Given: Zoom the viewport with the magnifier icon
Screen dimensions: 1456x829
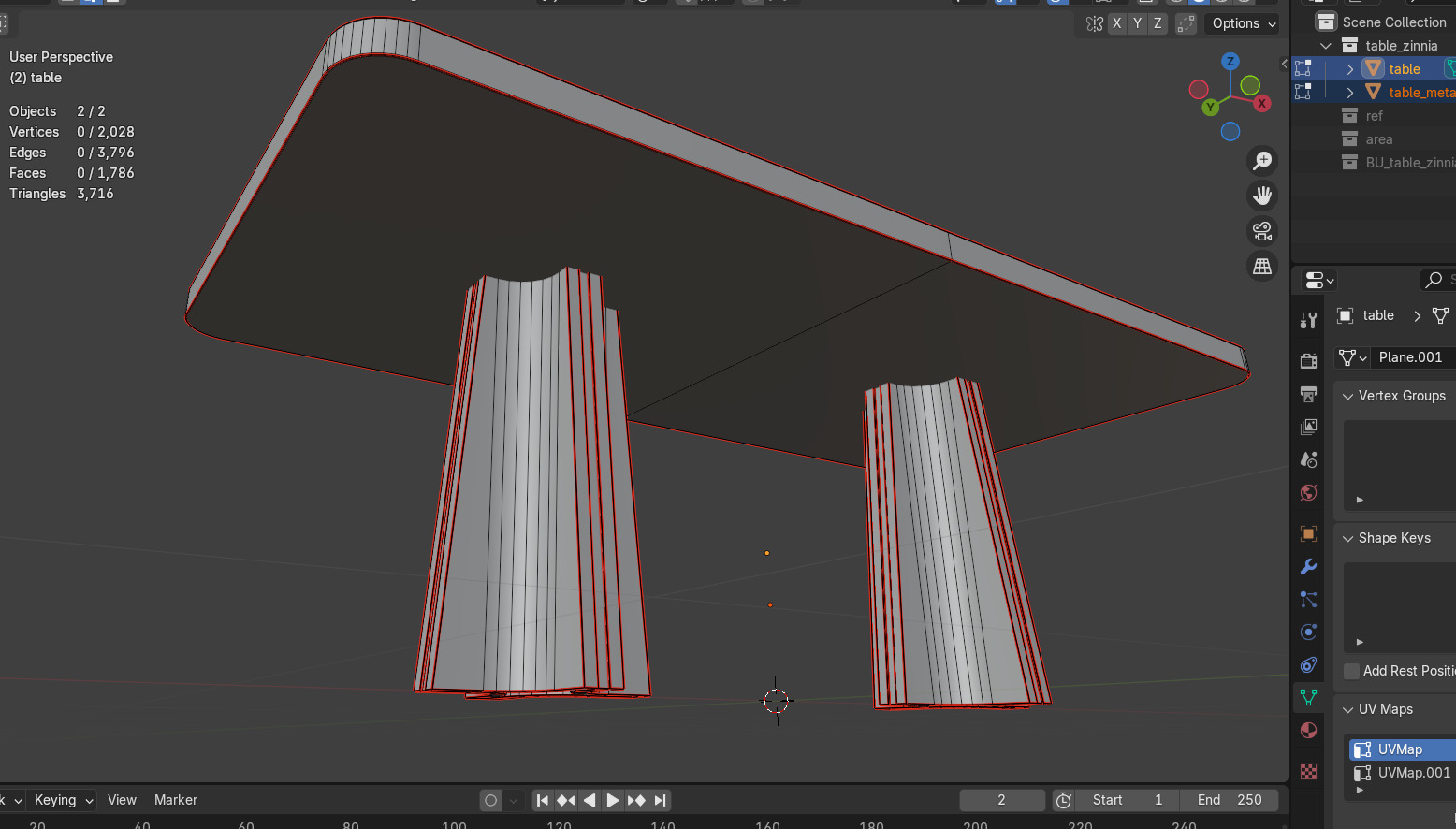Looking at the screenshot, I should [1262, 161].
